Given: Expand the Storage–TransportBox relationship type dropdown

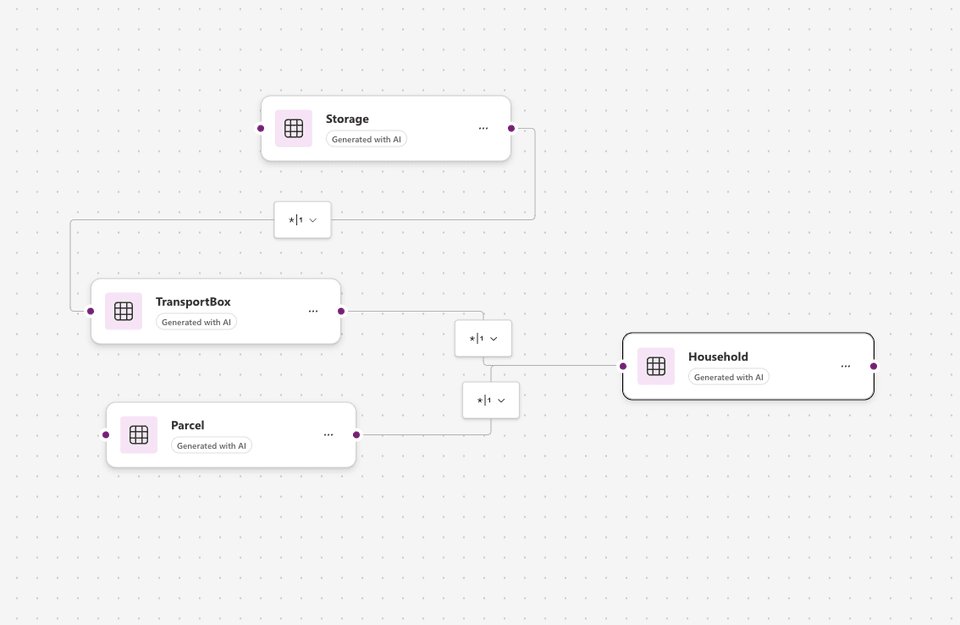Looking at the screenshot, I should click(302, 220).
